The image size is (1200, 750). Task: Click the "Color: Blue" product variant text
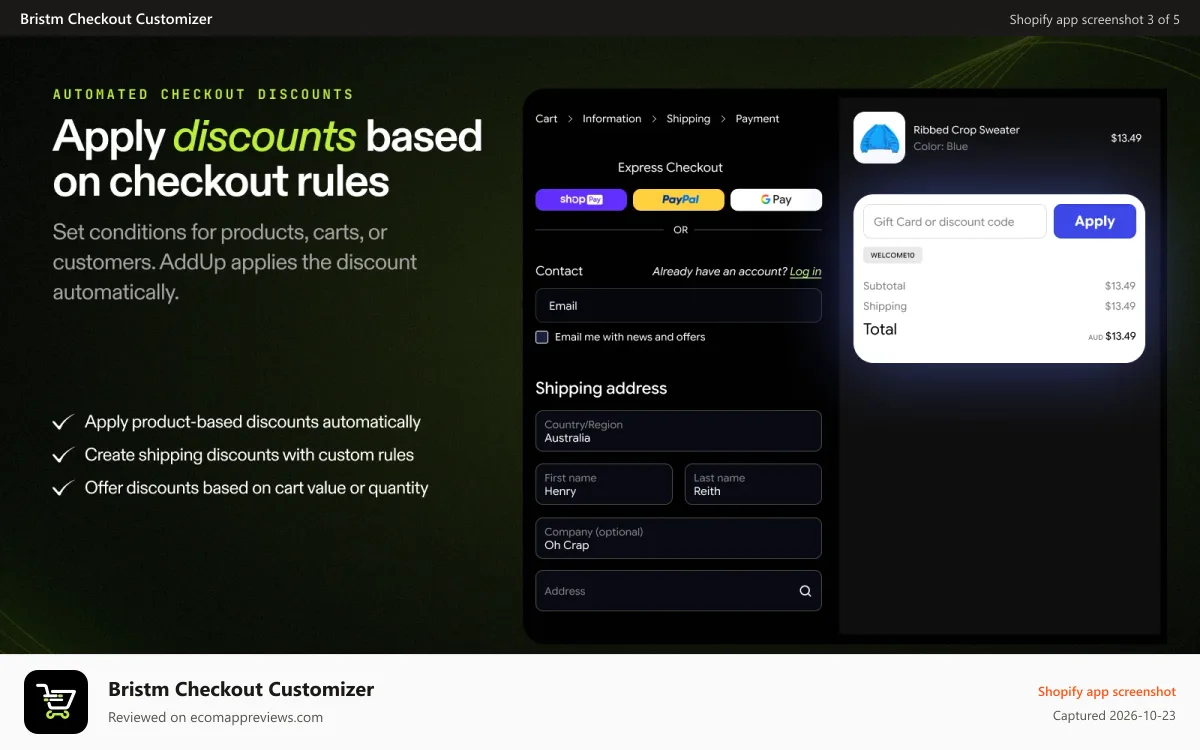pyautogui.click(x=940, y=146)
